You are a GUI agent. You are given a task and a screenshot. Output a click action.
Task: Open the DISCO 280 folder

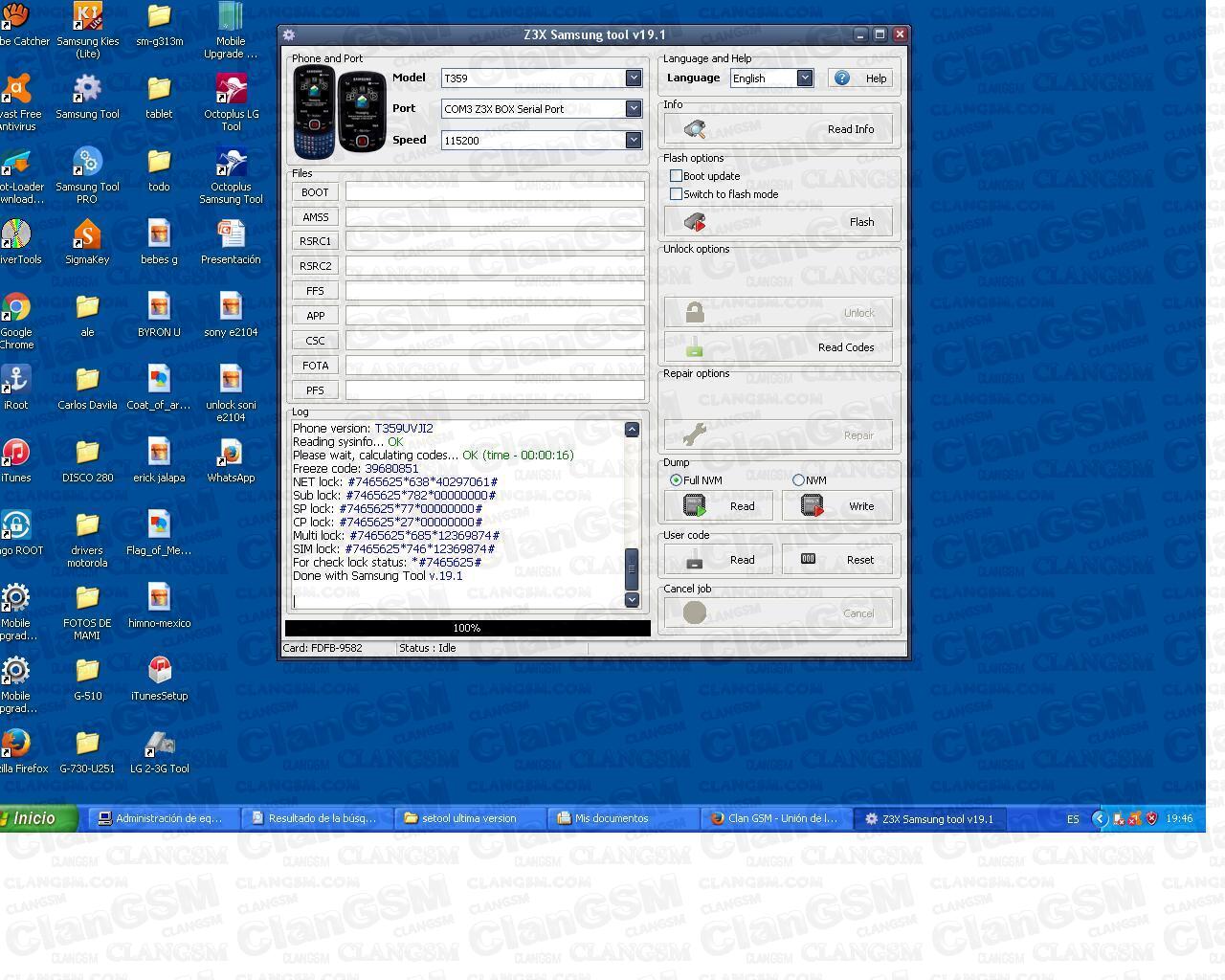click(87, 459)
